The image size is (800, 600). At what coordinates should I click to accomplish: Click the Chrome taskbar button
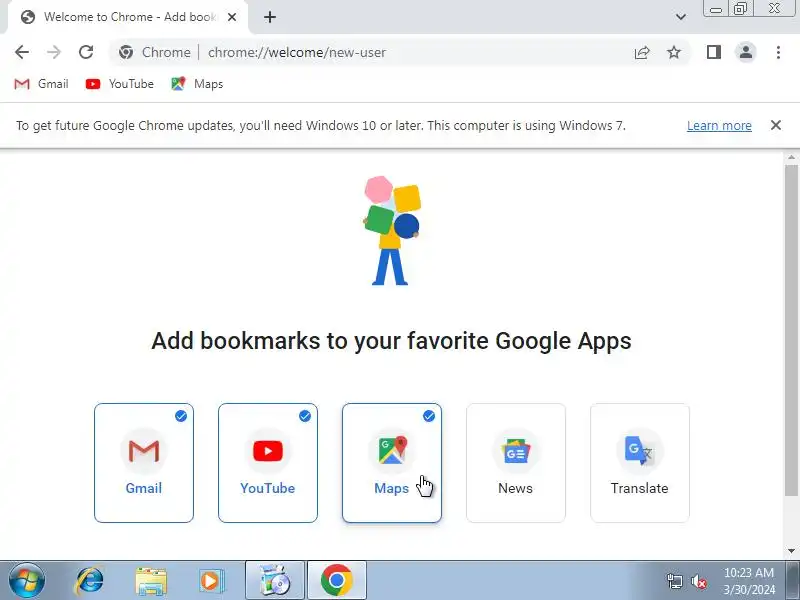point(337,581)
